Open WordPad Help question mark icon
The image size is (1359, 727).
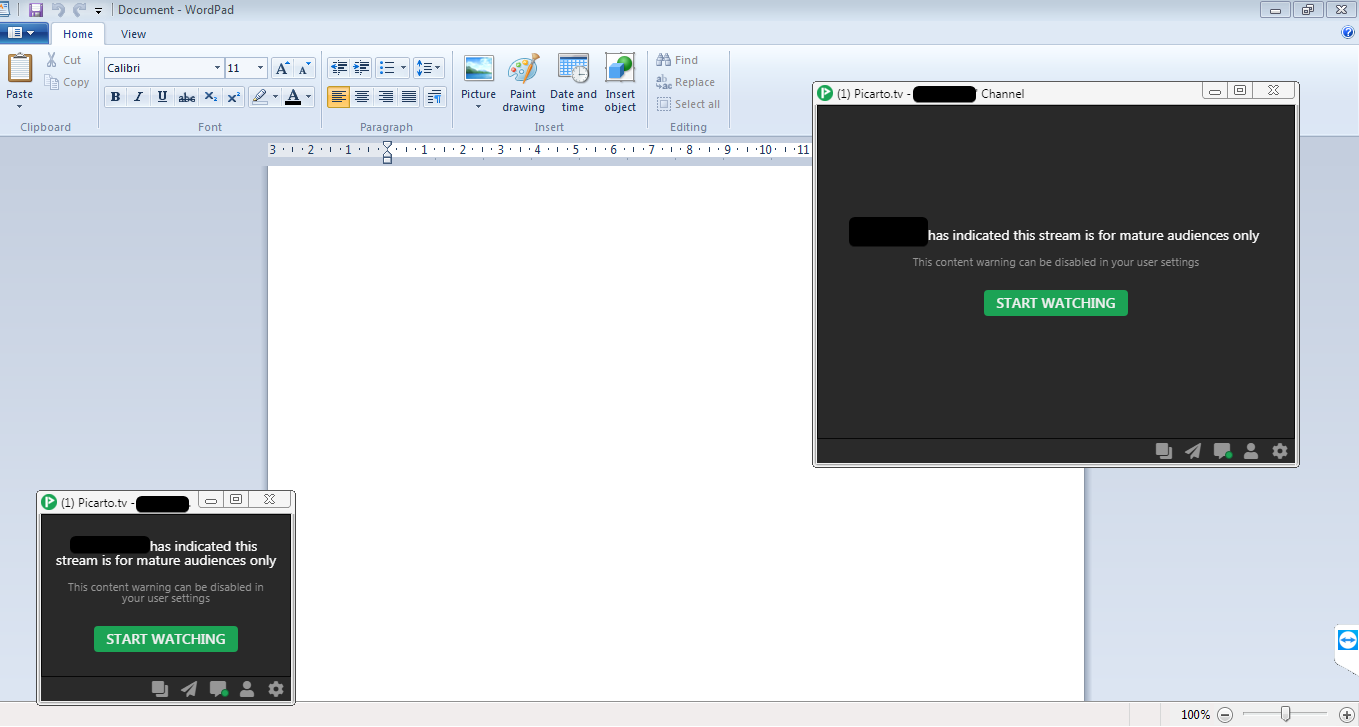pyautogui.click(x=1348, y=33)
